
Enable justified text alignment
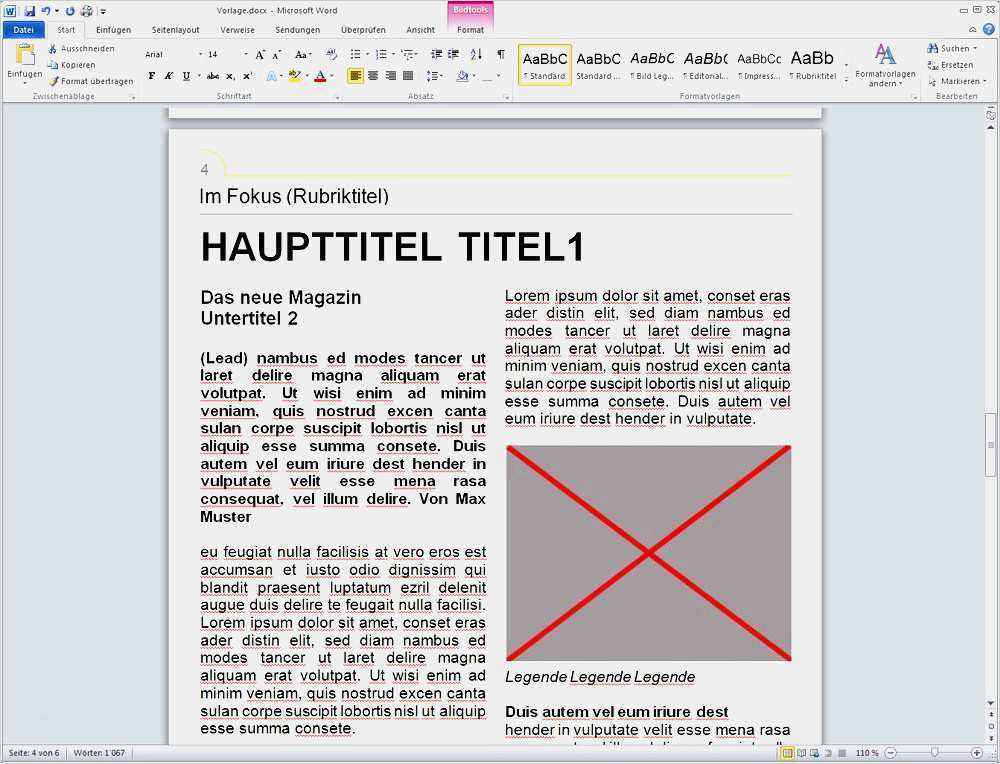pos(407,76)
